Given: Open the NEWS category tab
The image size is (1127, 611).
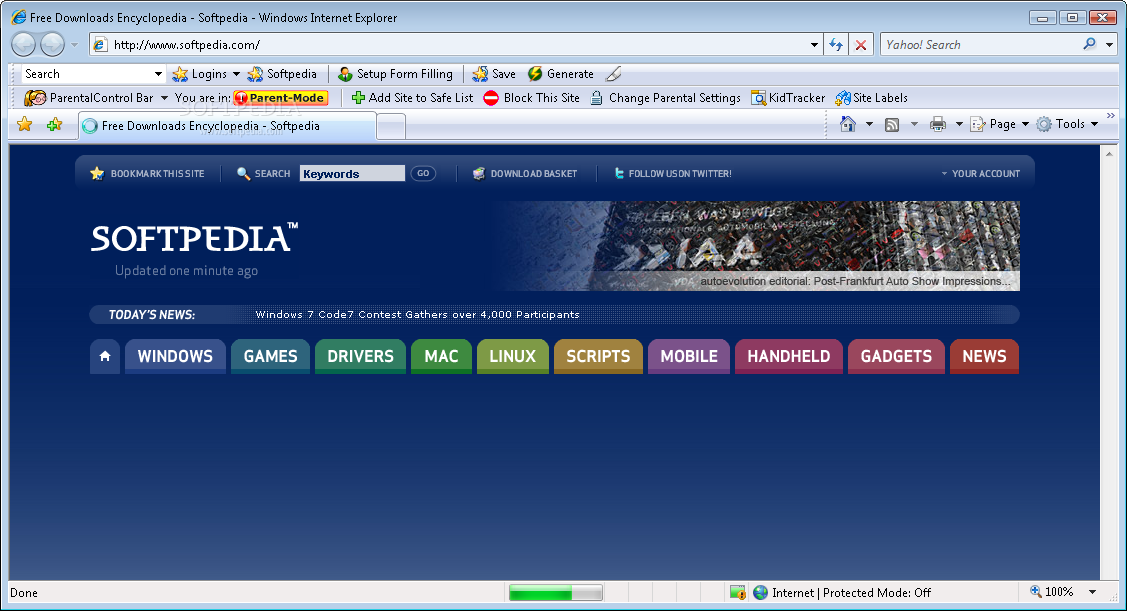Looking at the screenshot, I should (x=985, y=356).
